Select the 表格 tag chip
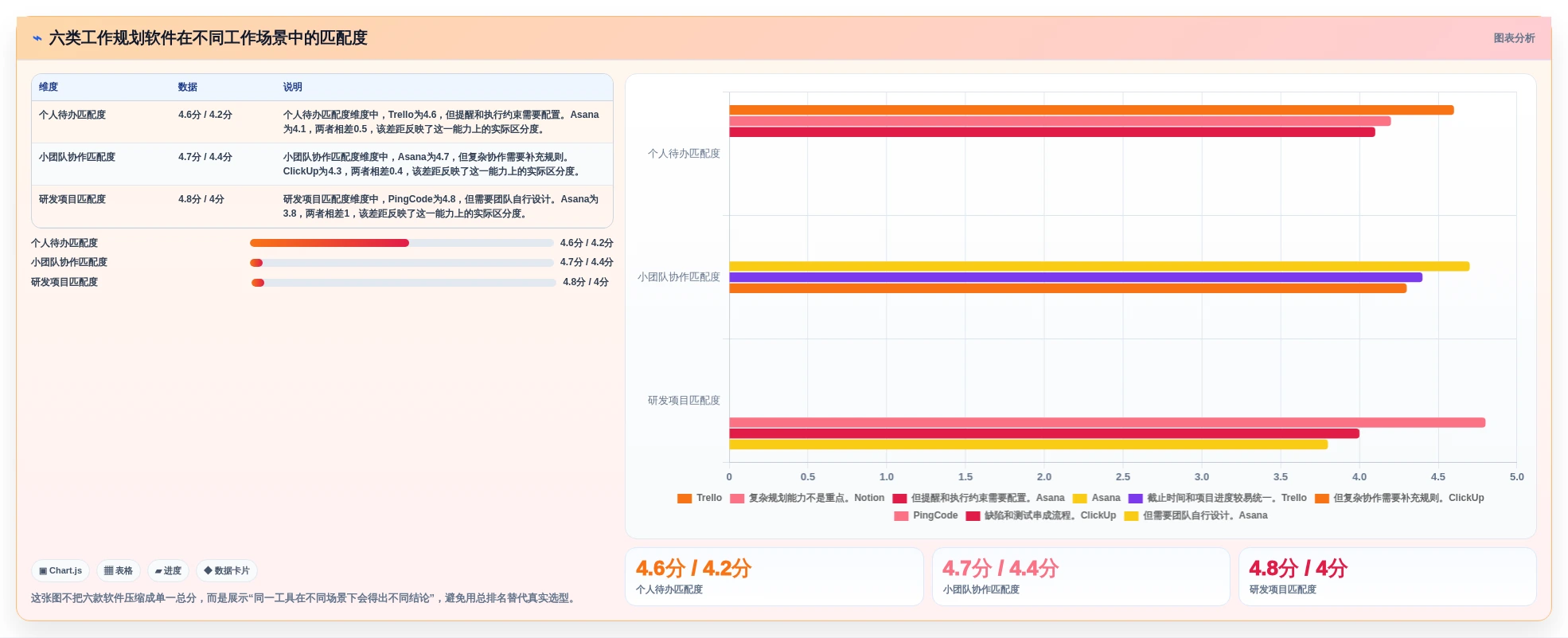This screenshot has height=638, width=1568. (119, 571)
